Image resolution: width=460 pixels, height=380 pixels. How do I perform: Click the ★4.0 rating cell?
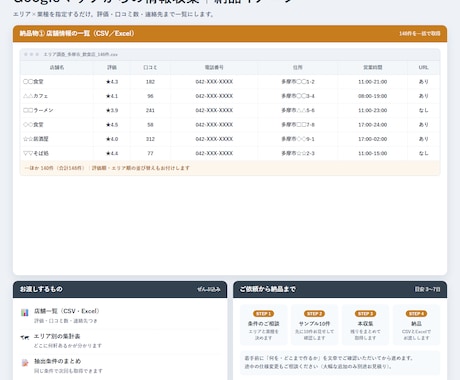112,139
